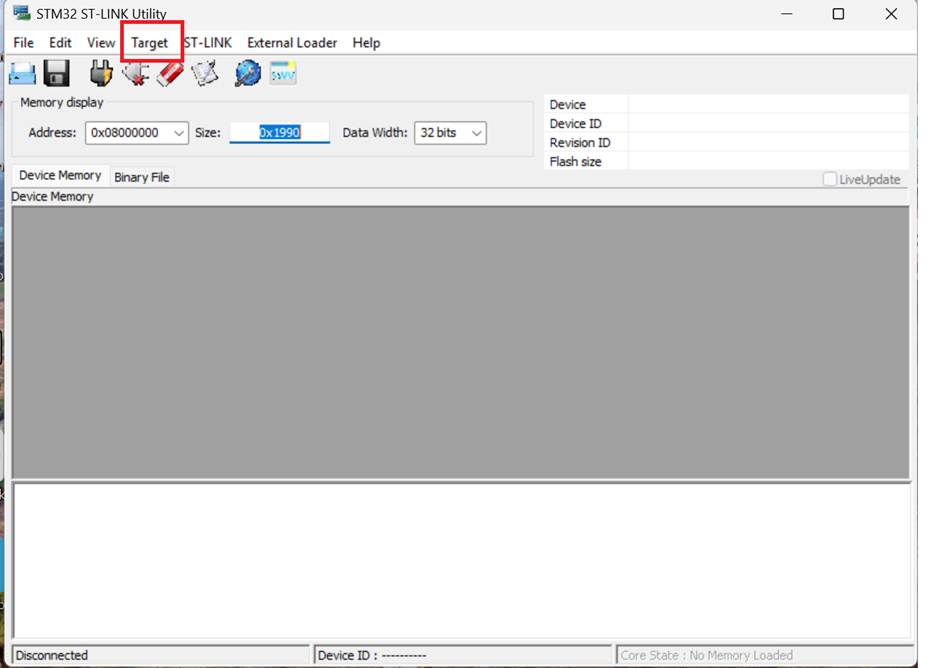Screen dimensions: 935x668
Task: Open the Target menu
Action: (150, 43)
